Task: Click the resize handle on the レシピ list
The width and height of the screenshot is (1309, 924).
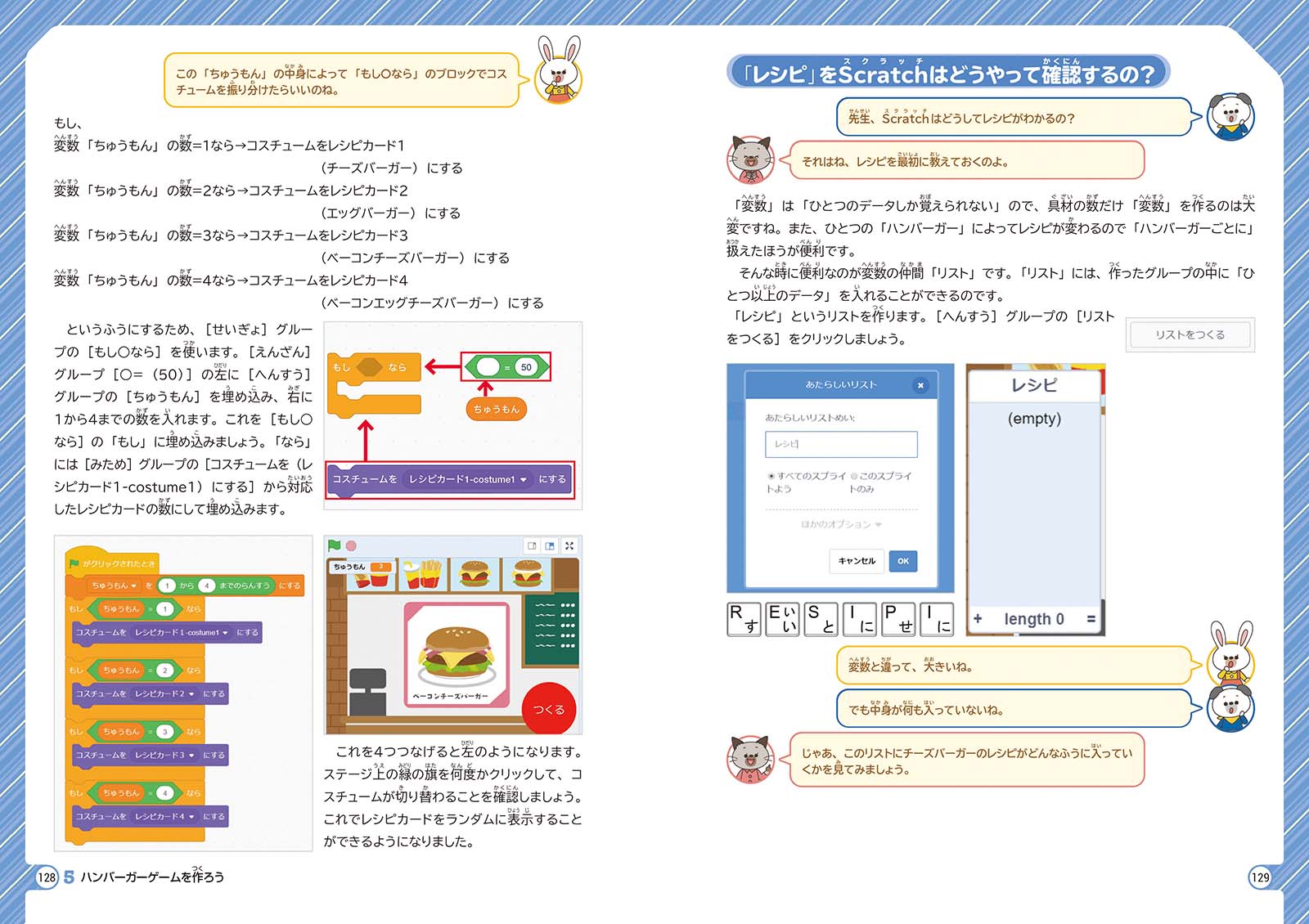Action: pyautogui.click(x=1091, y=619)
